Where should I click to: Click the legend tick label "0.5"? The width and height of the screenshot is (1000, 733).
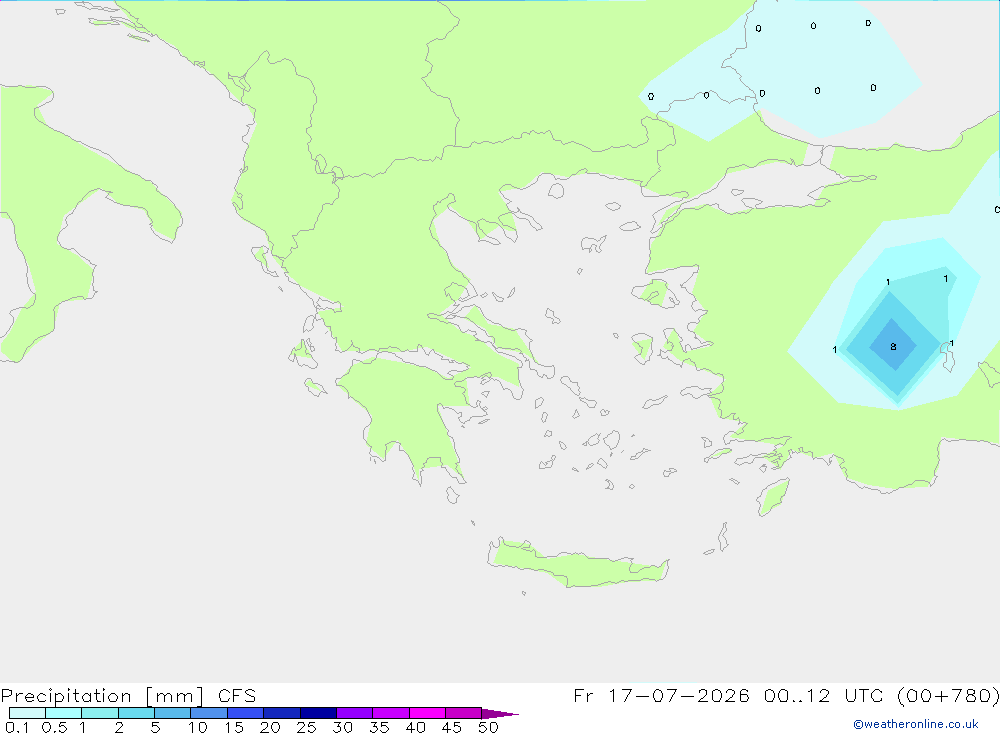pos(54,727)
